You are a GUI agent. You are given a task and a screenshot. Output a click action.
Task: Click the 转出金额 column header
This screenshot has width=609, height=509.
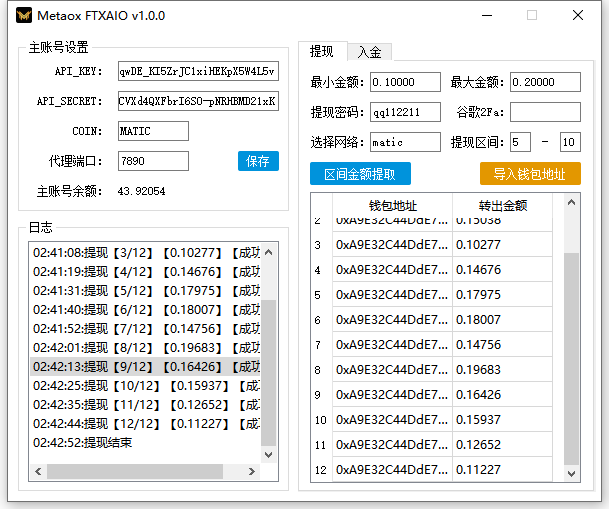click(x=501, y=204)
